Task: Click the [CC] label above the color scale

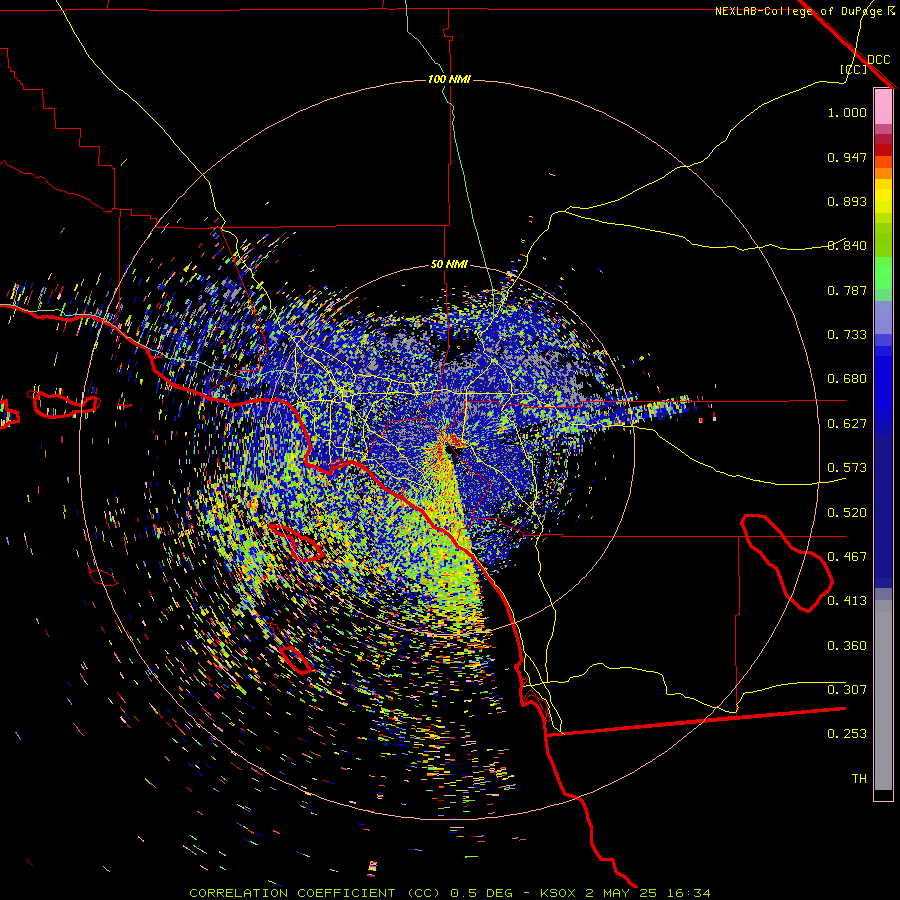Action: click(x=853, y=69)
